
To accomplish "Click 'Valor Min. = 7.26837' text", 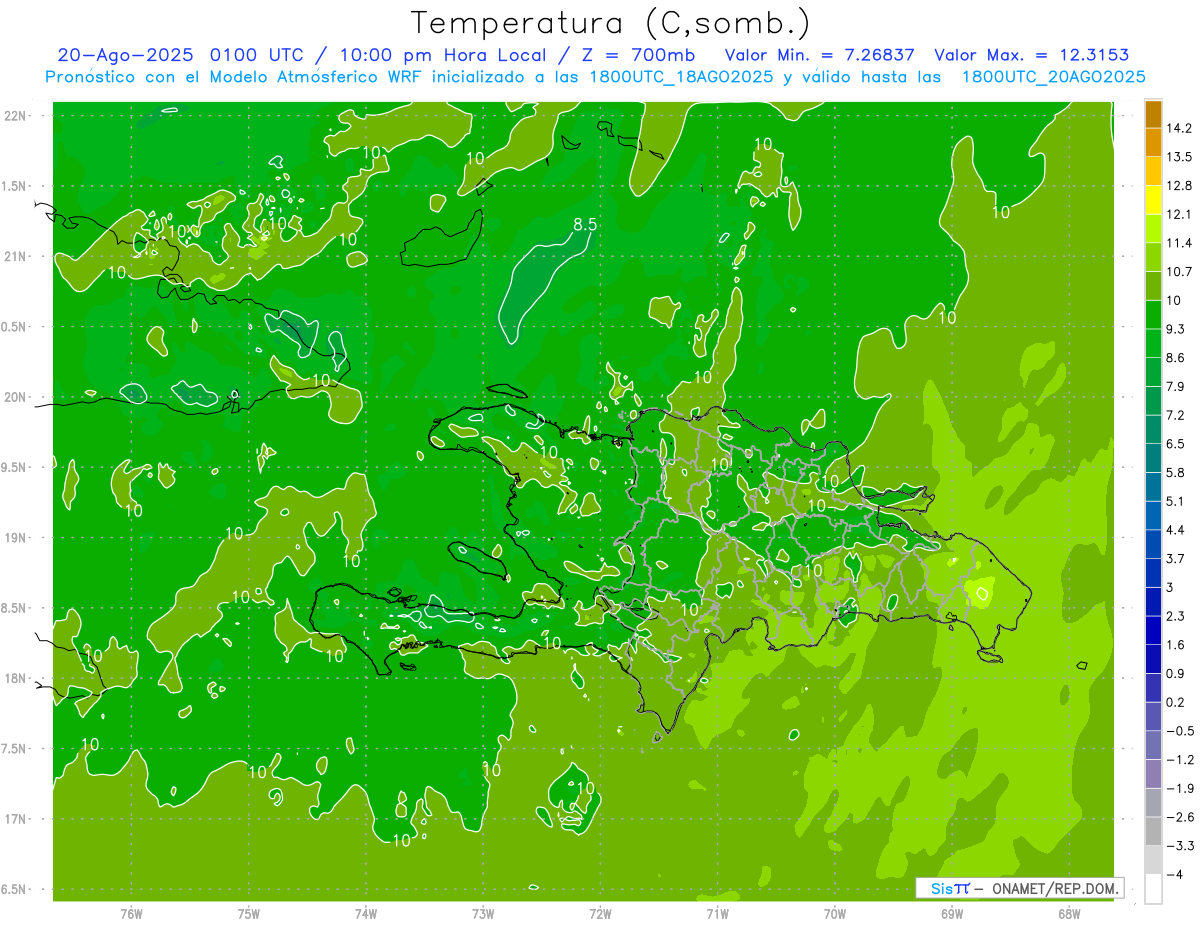I will click(820, 55).
